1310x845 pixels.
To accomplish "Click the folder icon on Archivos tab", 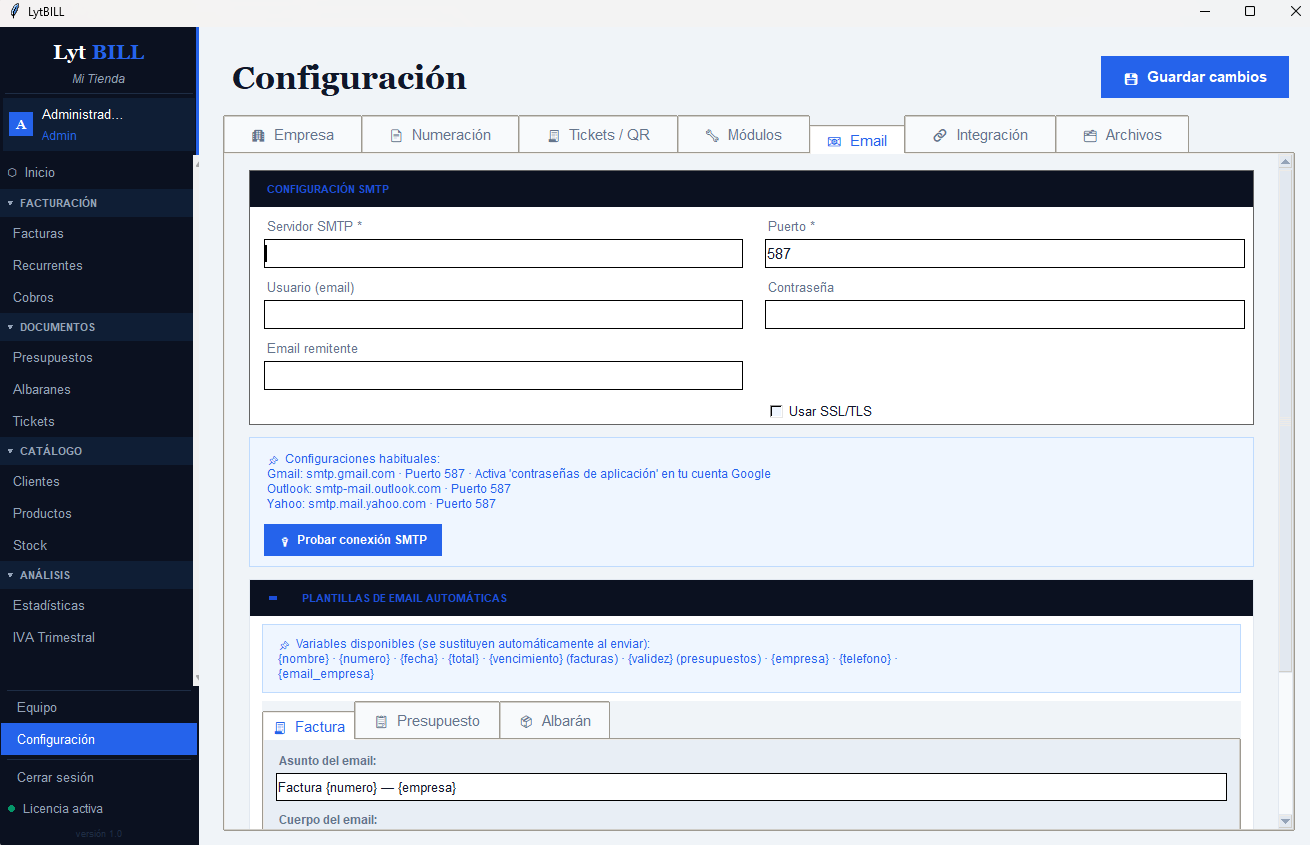I will point(1090,135).
